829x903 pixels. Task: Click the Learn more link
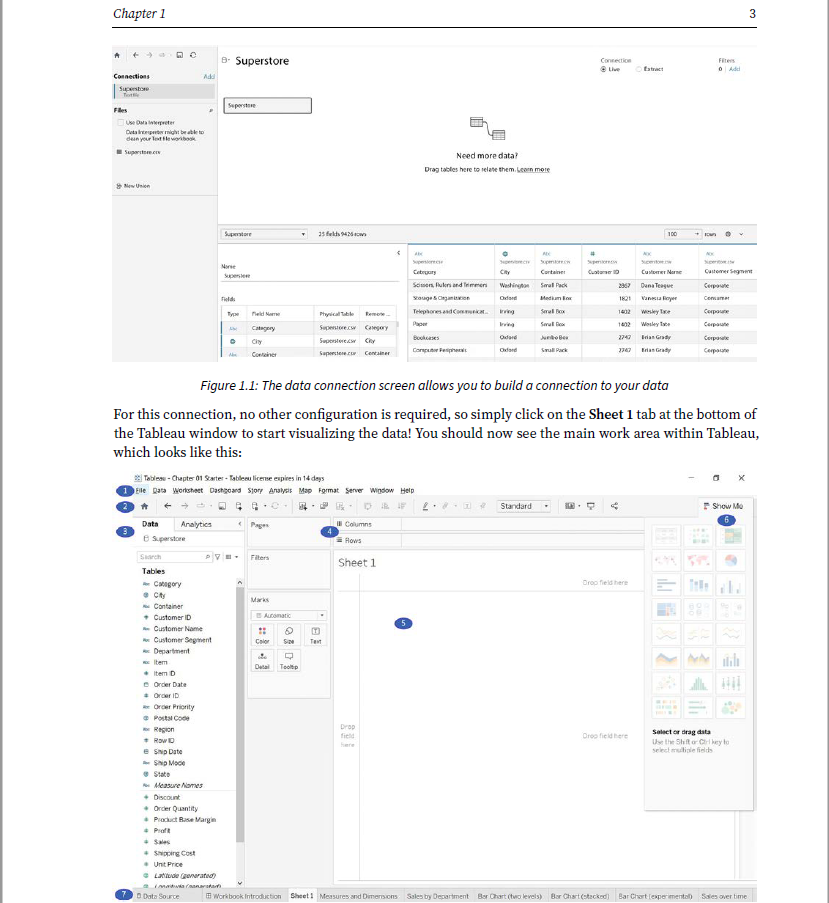[533, 169]
